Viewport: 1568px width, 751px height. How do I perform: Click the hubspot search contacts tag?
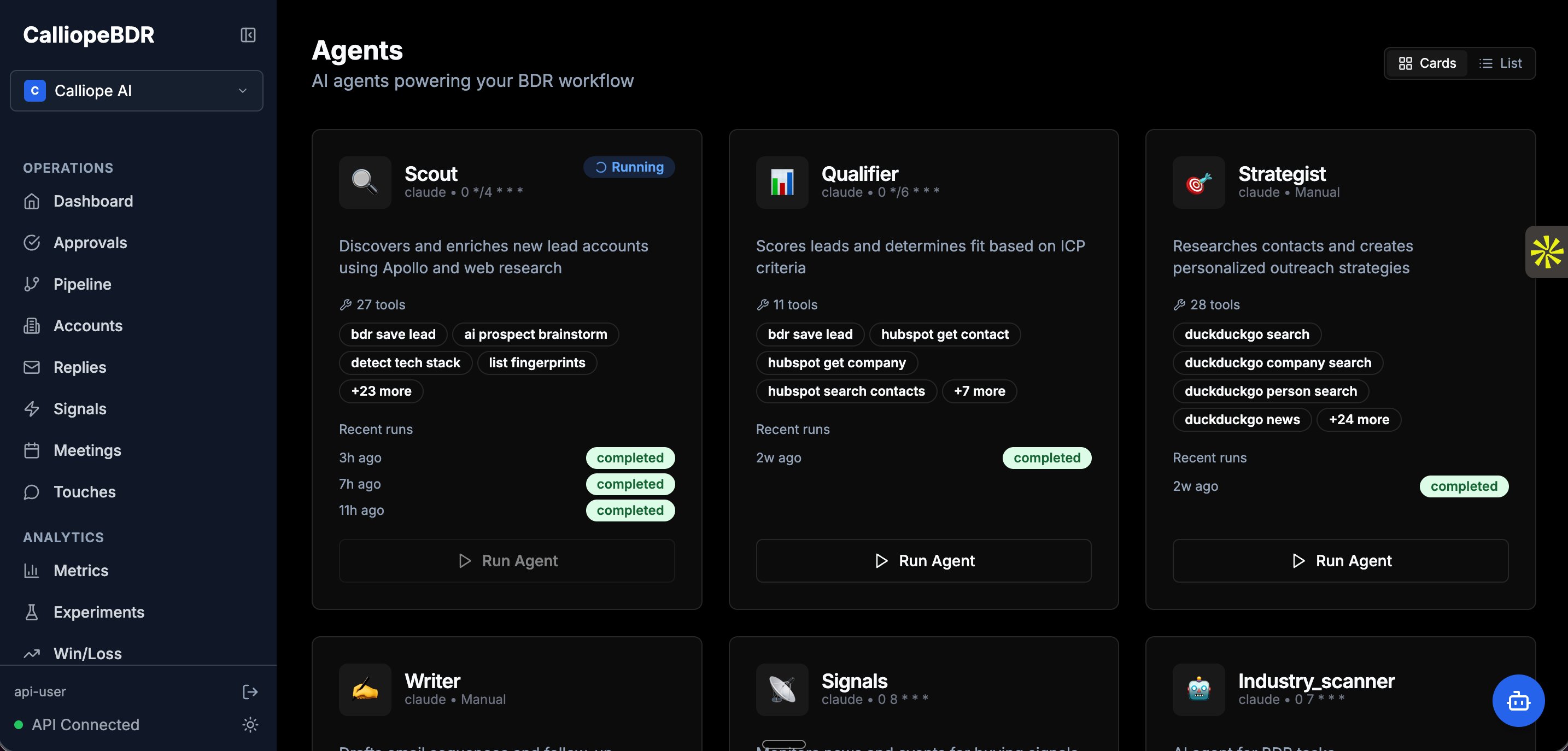(x=846, y=391)
